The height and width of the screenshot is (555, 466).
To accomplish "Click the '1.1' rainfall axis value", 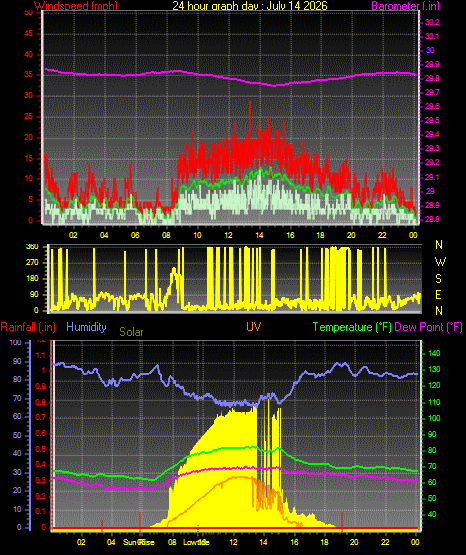I will tap(41, 355).
